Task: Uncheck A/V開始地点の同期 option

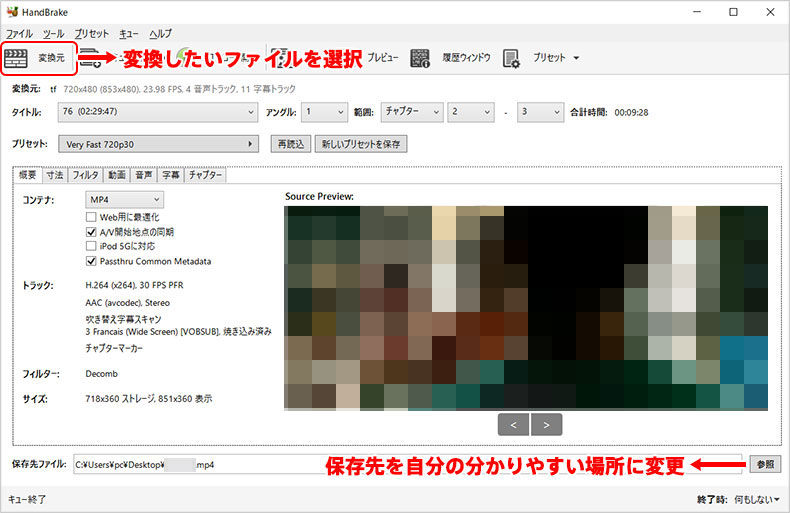Action: point(92,232)
